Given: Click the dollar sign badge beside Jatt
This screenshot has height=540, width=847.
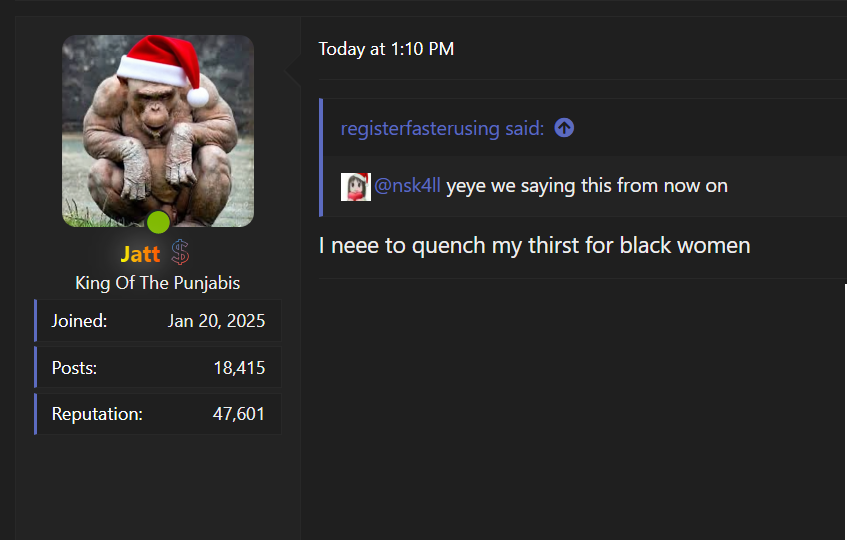Looking at the screenshot, I should tap(180, 253).
